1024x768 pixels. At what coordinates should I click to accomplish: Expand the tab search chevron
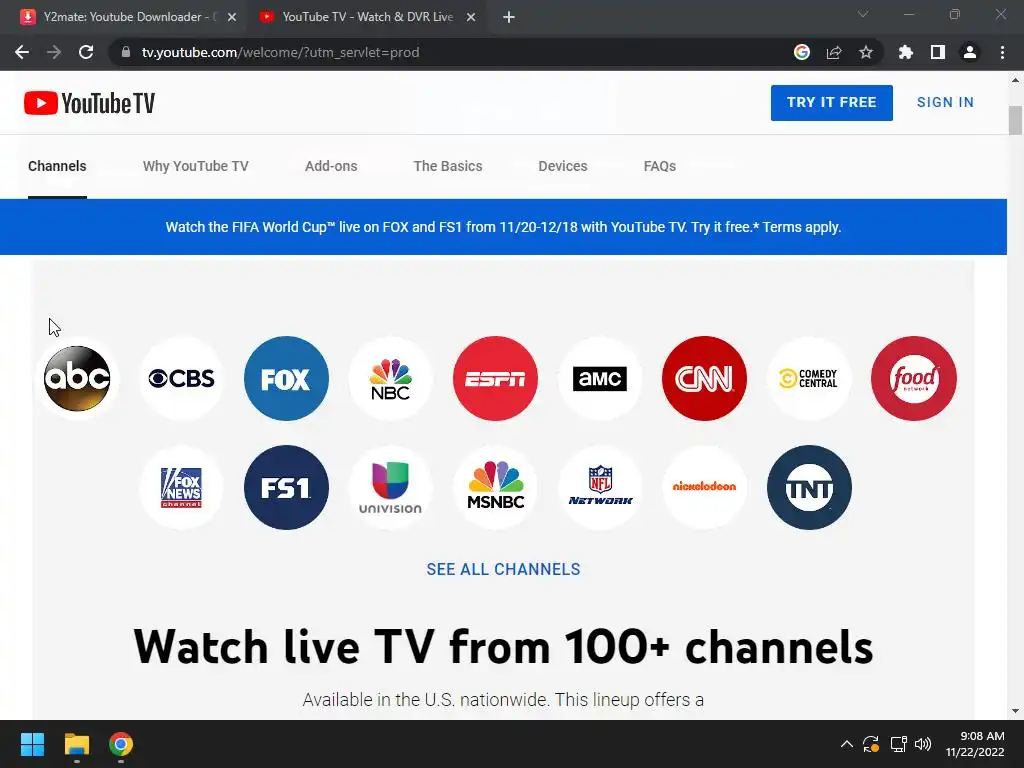point(863,14)
